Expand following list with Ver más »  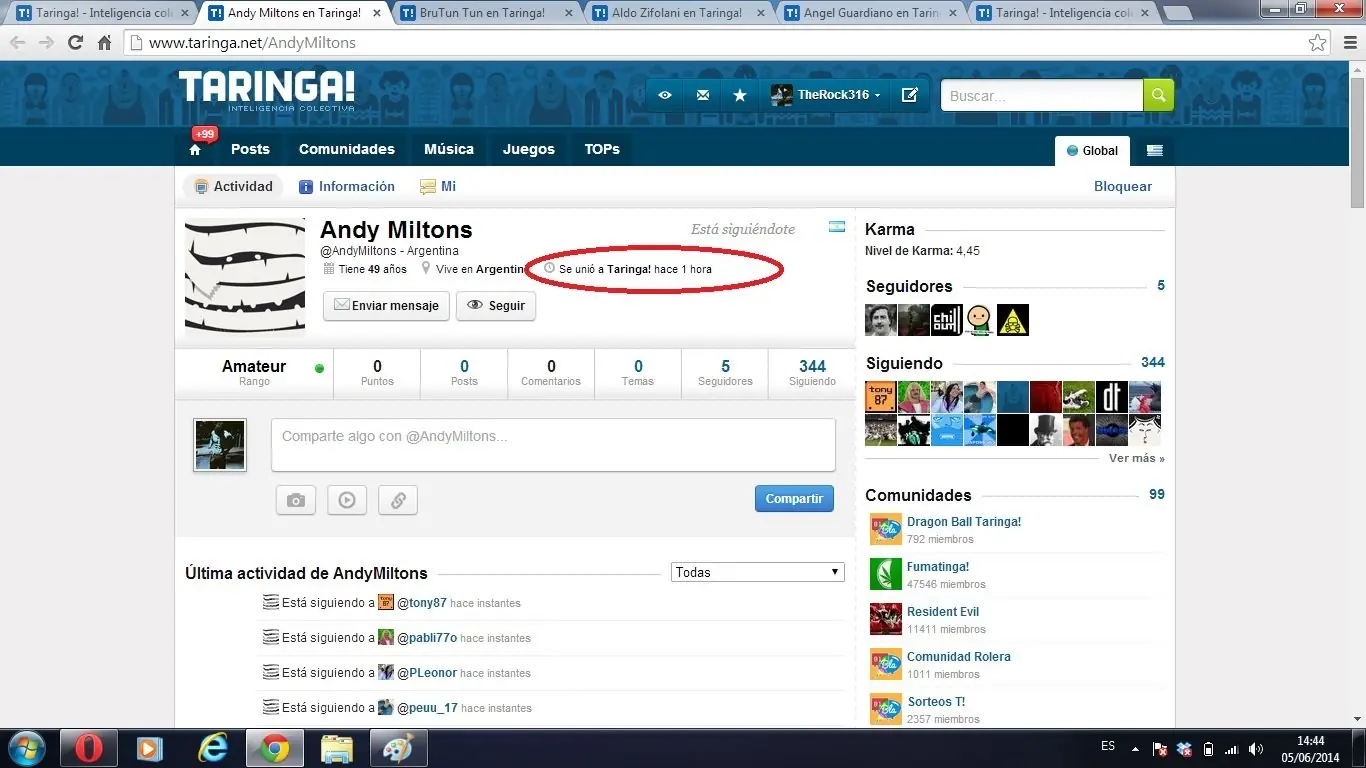[1137, 458]
